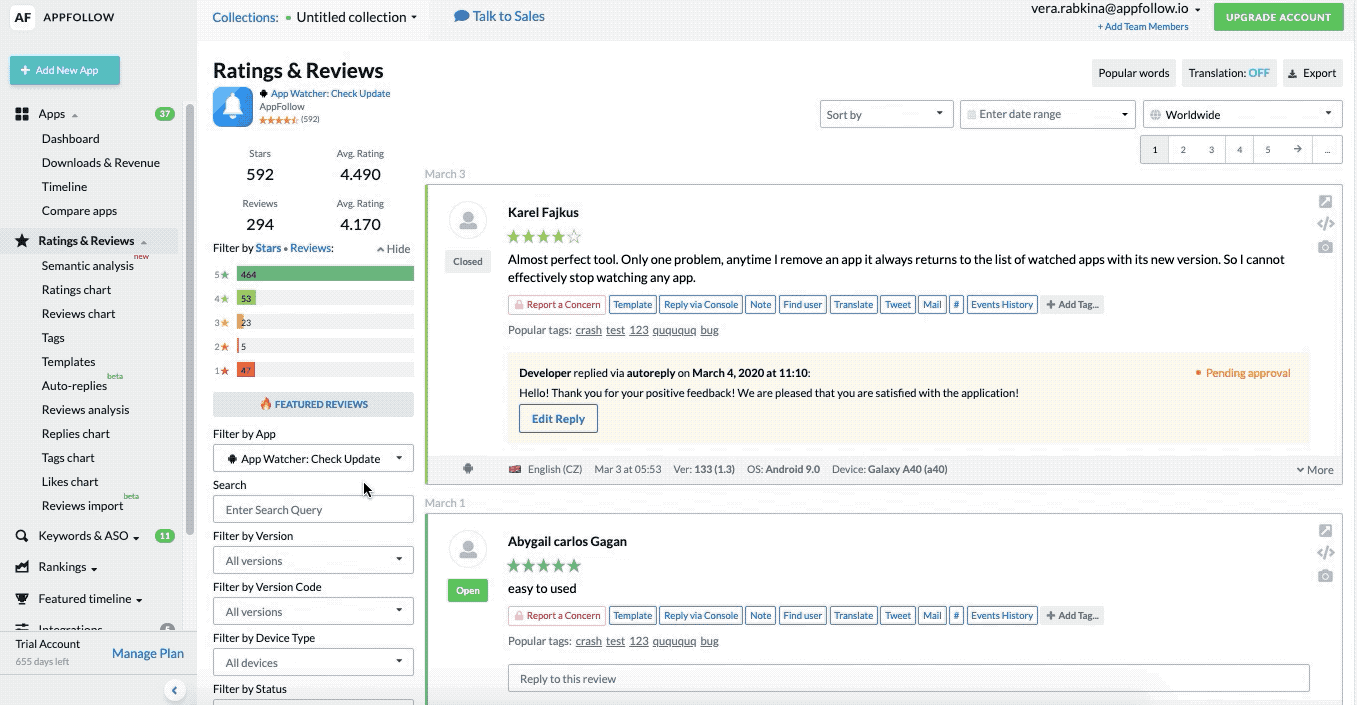Click the Apps grid icon in sidebar
The height and width of the screenshot is (705, 1357).
[x=22, y=114]
